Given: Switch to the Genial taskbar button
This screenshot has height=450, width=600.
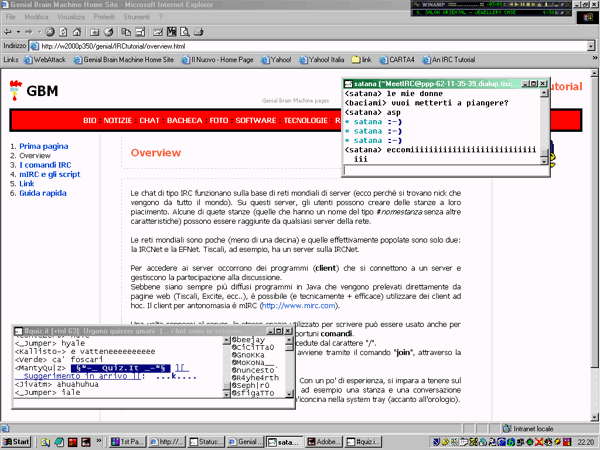Looking at the screenshot, I should 245,442.
